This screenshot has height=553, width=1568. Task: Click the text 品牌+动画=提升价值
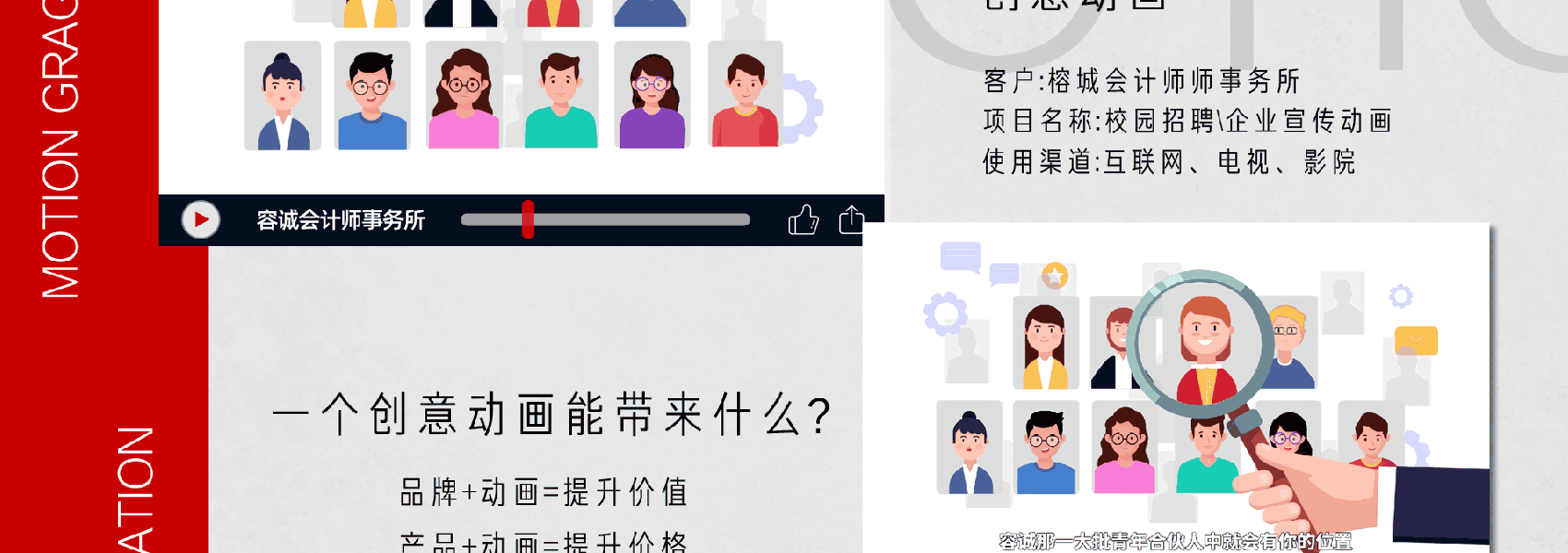click(544, 492)
